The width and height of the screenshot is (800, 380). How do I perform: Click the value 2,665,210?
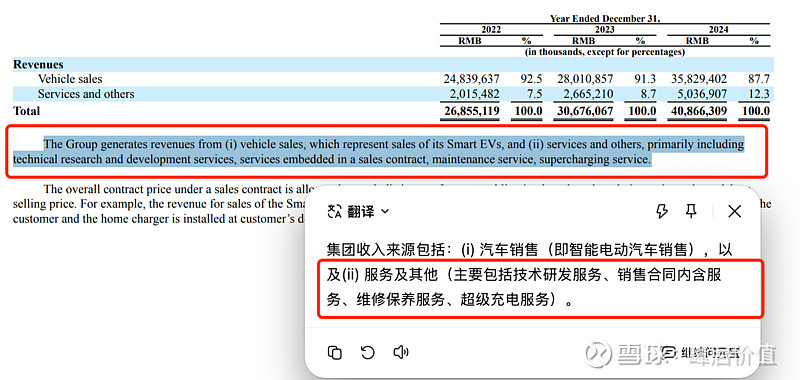(x=588, y=94)
